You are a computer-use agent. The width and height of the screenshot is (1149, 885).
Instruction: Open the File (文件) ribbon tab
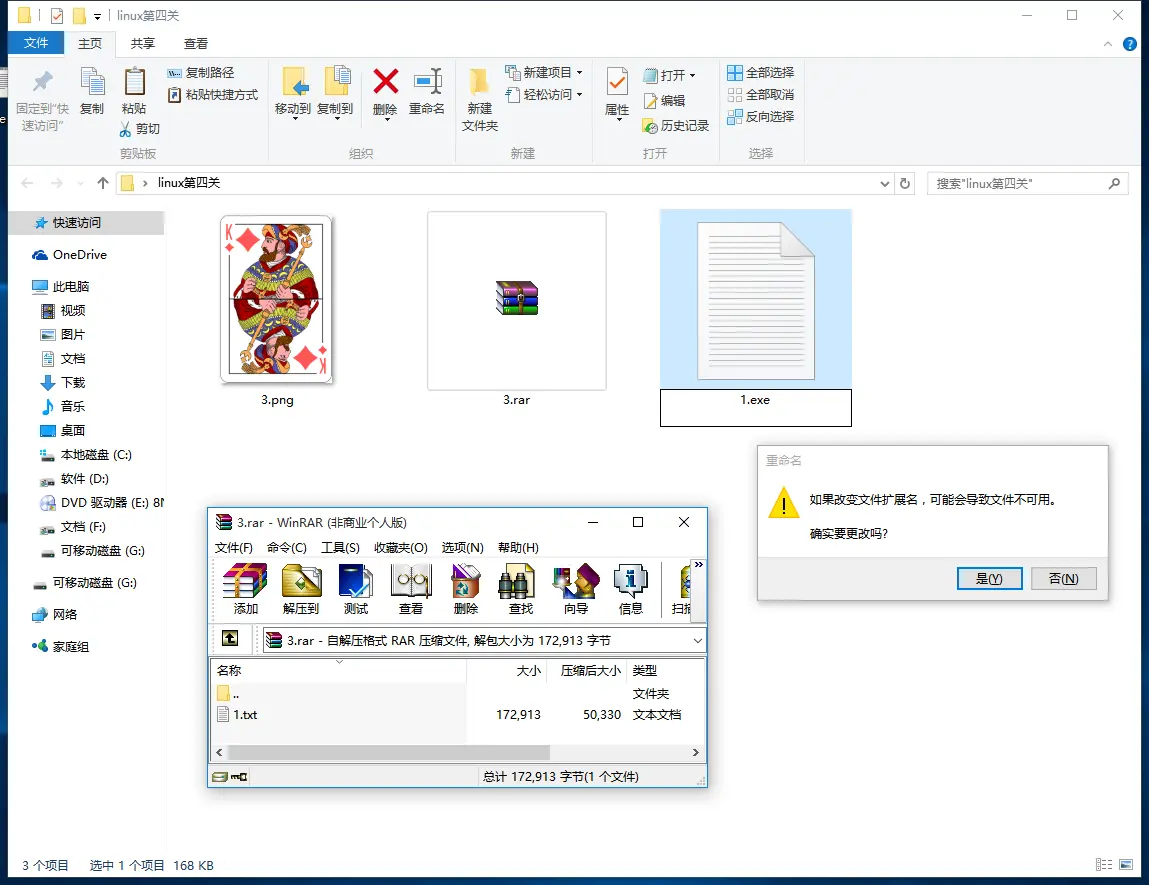pos(36,43)
